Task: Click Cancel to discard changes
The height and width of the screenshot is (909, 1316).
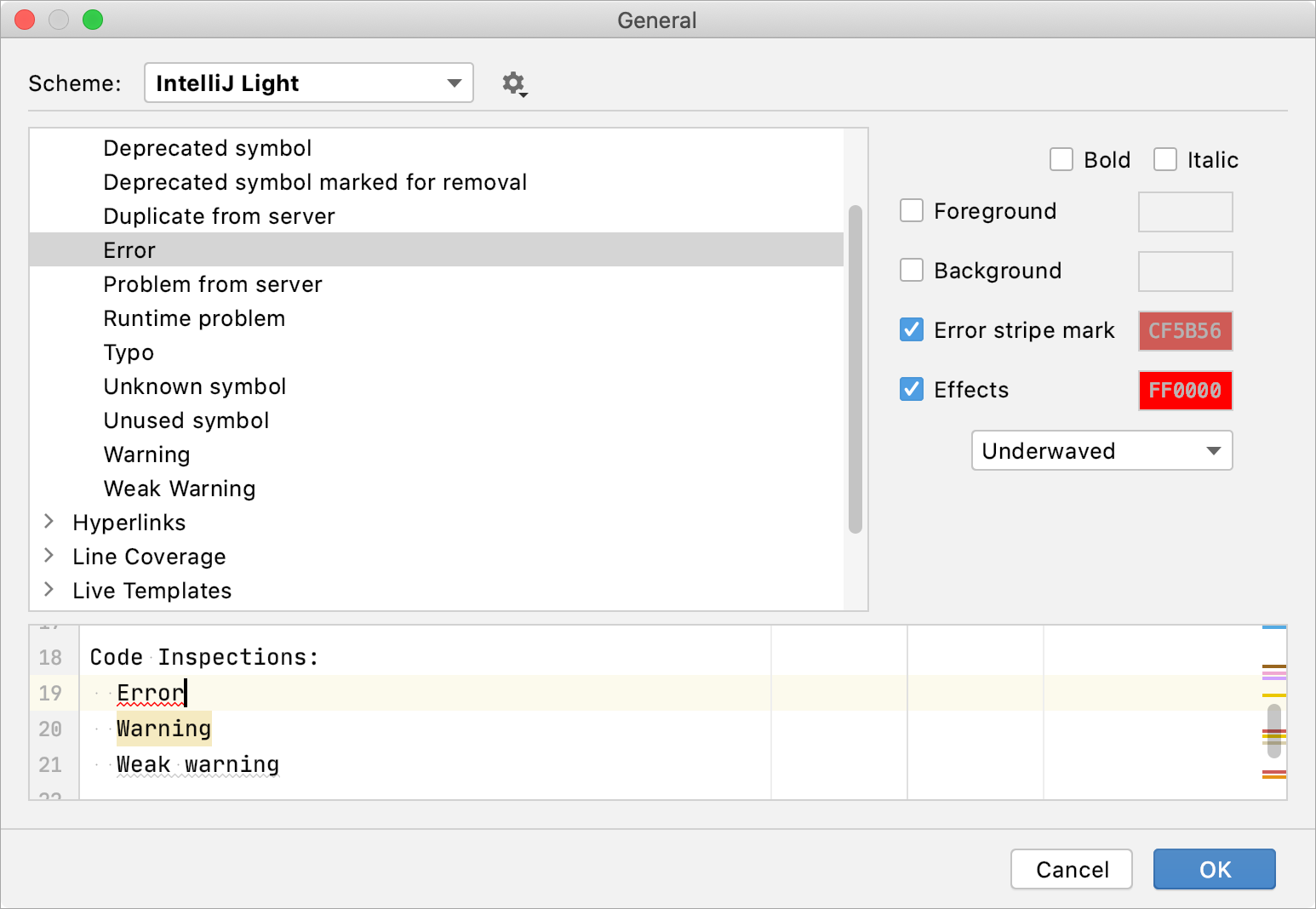Action: (x=1071, y=869)
